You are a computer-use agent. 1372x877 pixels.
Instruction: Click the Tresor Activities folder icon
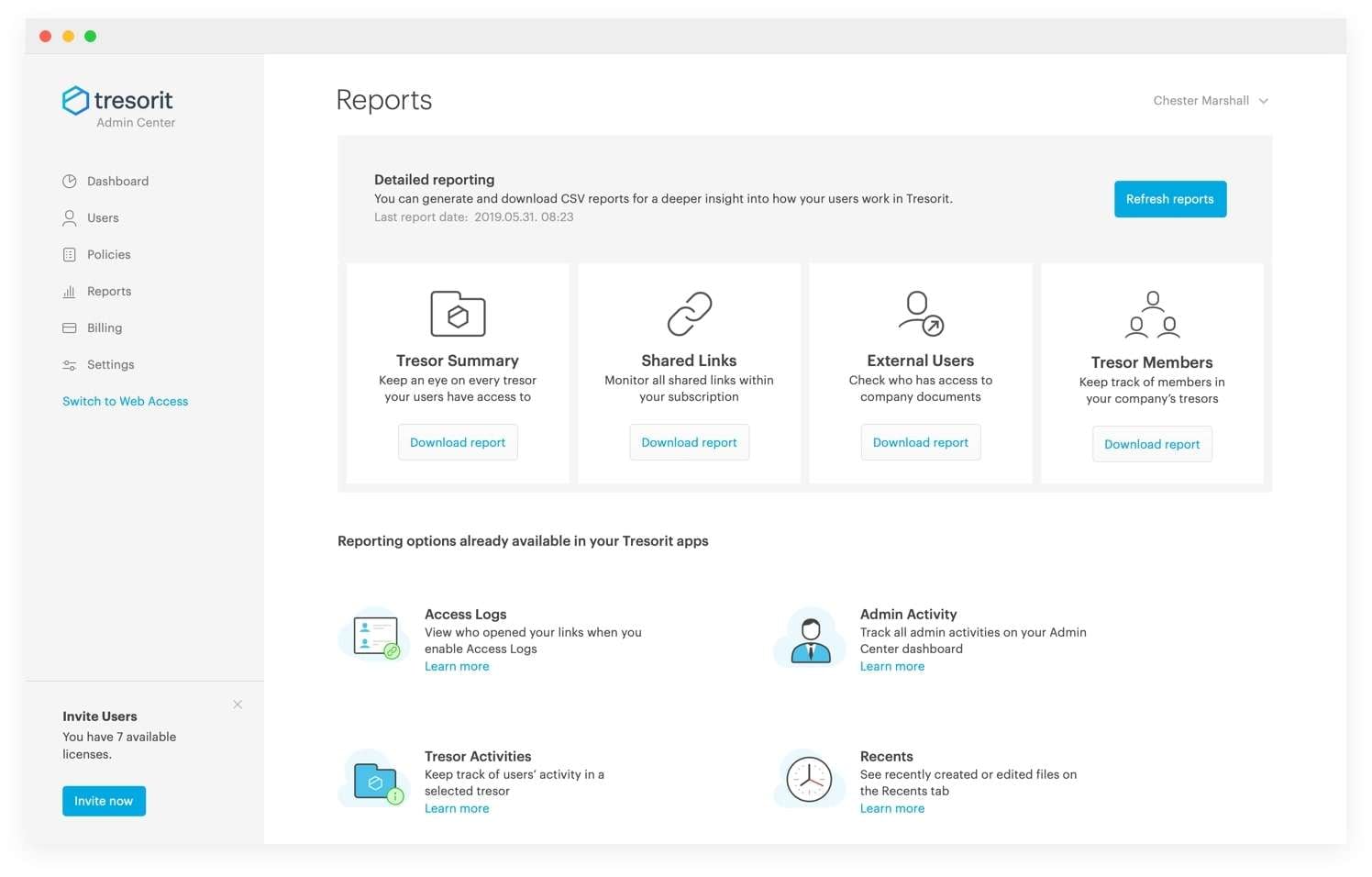click(x=374, y=778)
